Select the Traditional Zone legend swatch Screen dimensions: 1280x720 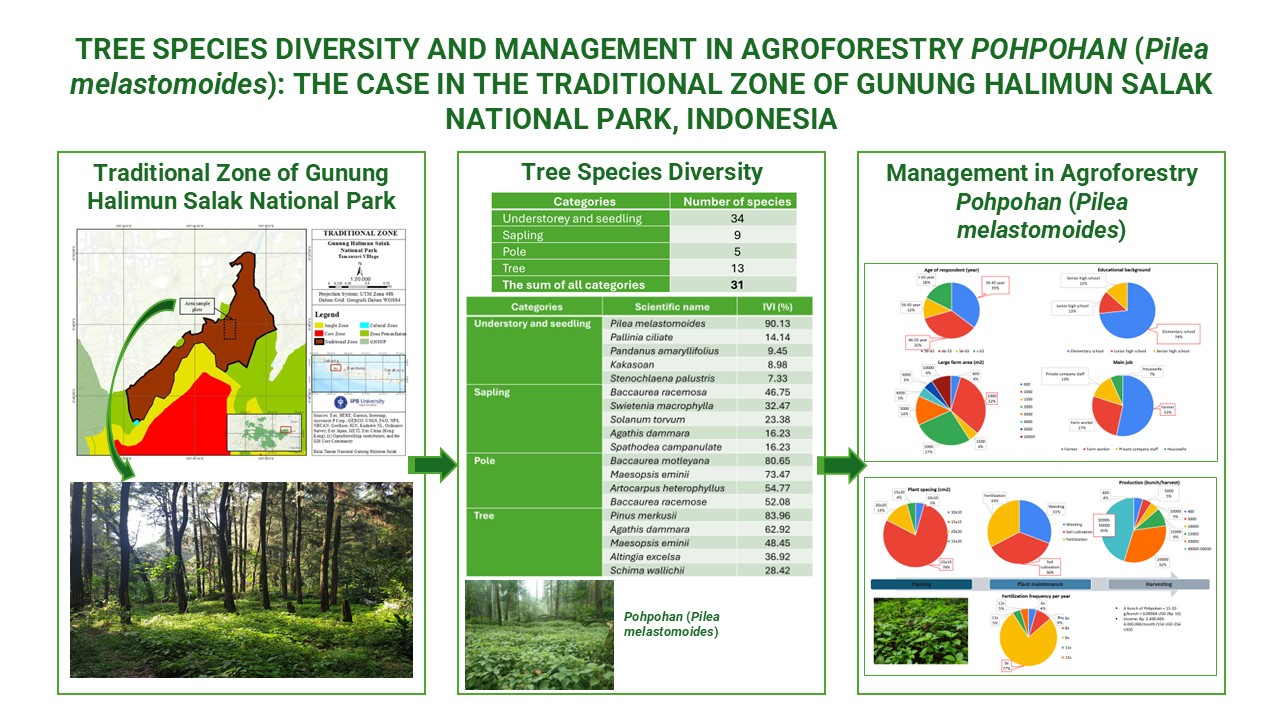319,342
